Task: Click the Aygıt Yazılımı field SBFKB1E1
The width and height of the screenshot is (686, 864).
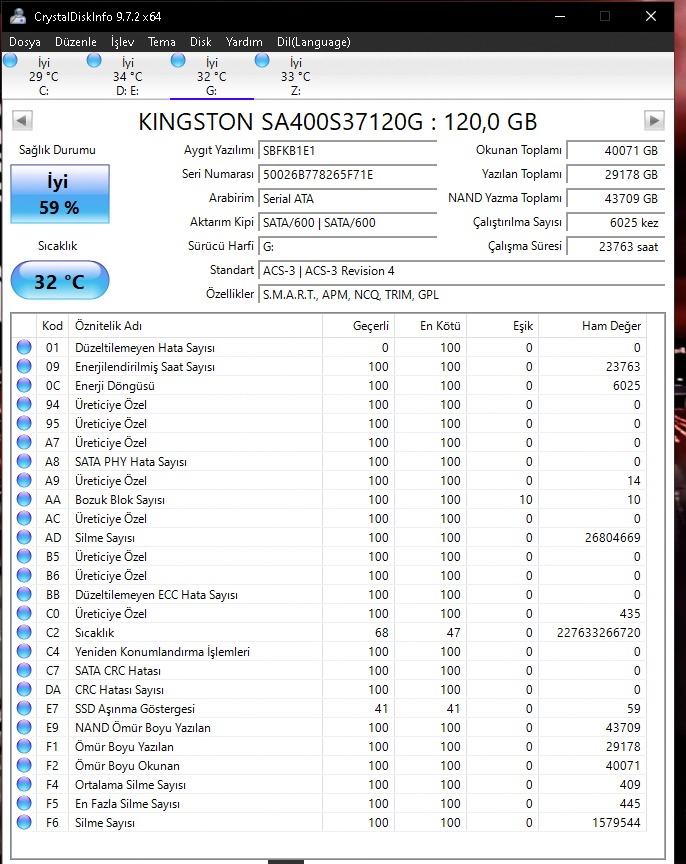Action: coord(348,150)
